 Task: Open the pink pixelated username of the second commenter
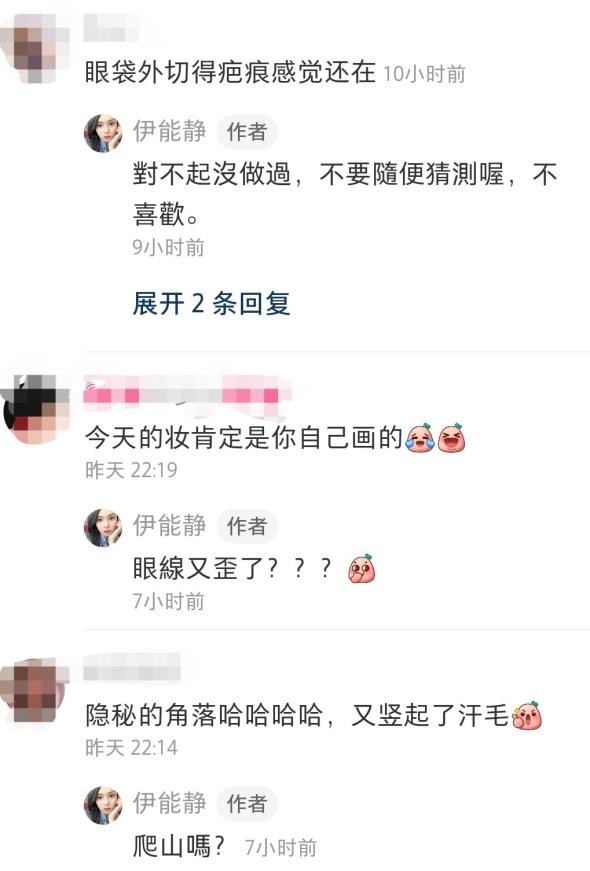pyautogui.click(x=188, y=396)
